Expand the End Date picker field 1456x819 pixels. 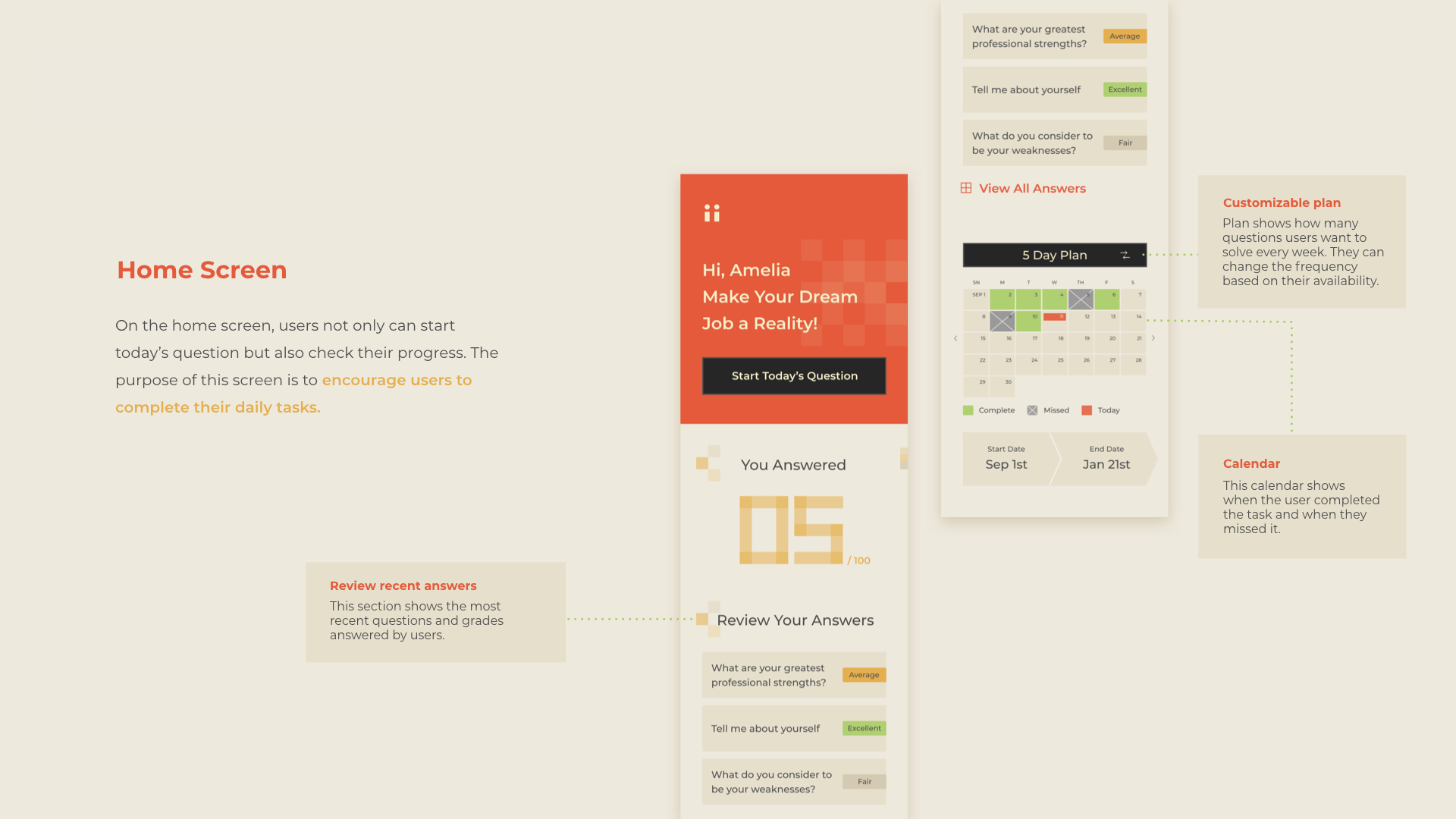(1108, 458)
